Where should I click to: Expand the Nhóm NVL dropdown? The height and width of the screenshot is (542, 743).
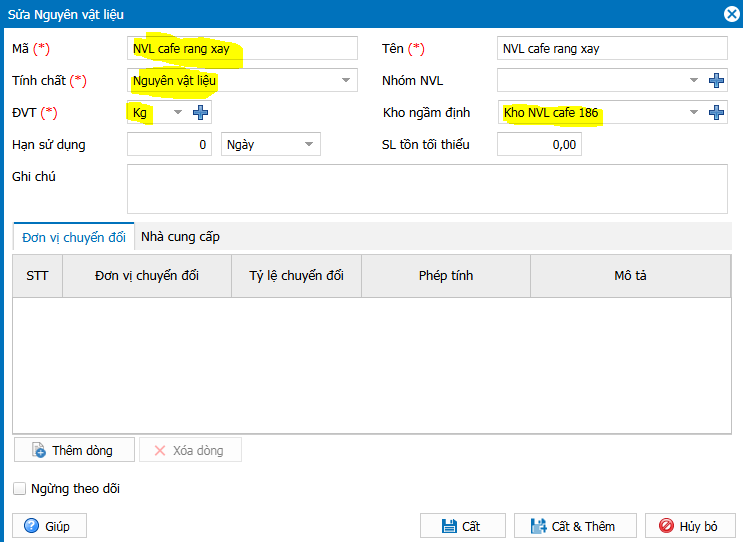(x=694, y=80)
